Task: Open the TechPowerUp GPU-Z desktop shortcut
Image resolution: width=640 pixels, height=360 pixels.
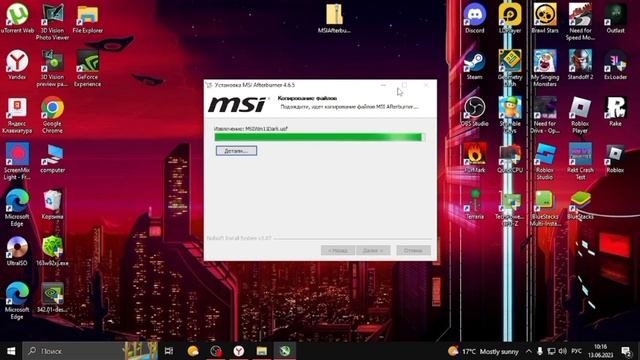Action: (510, 208)
